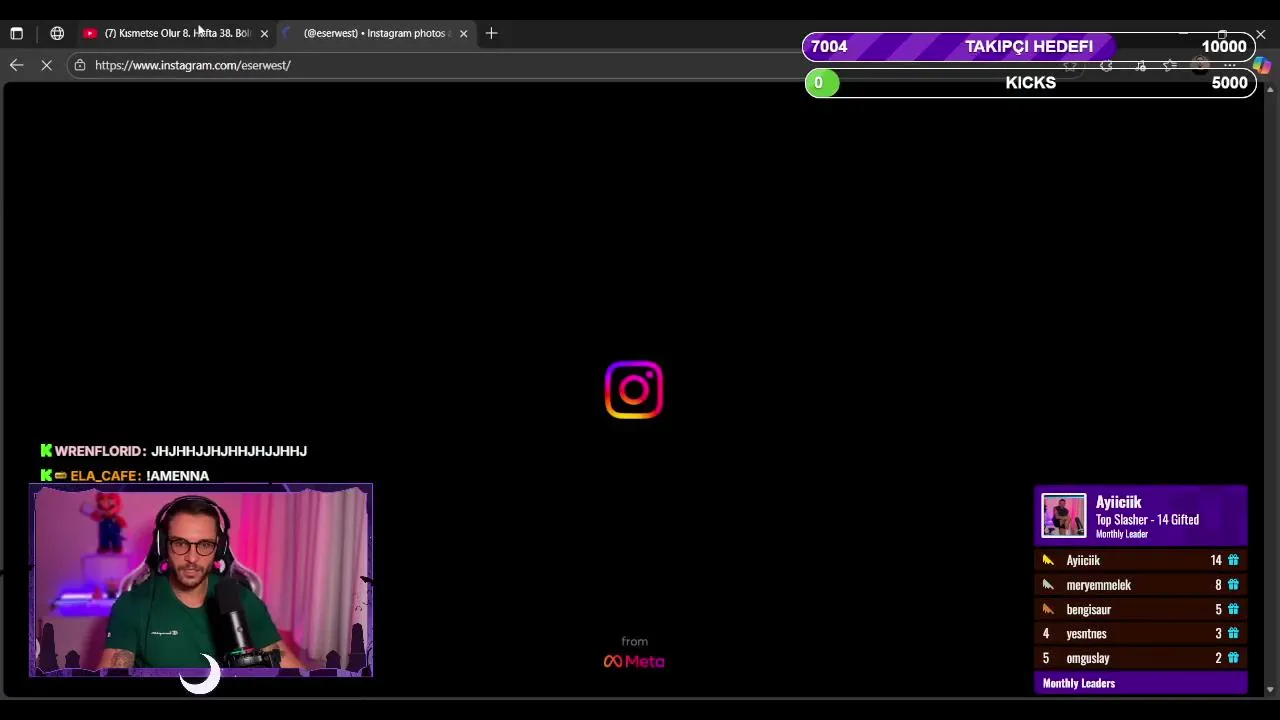The width and height of the screenshot is (1280, 720).
Task: Click the Instagram logo in the page center
Action: click(634, 390)
